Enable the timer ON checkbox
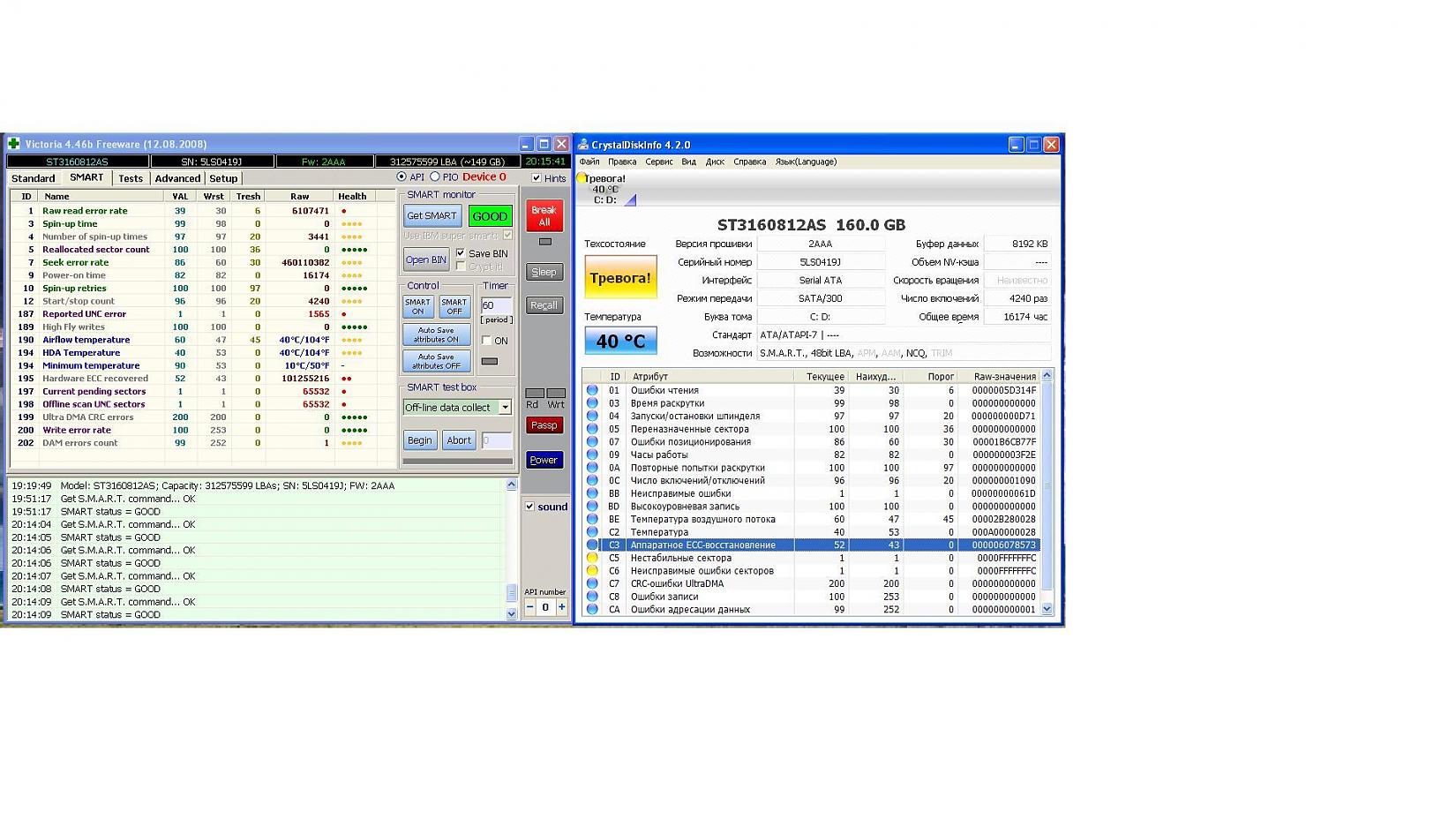 coord(486,341)
